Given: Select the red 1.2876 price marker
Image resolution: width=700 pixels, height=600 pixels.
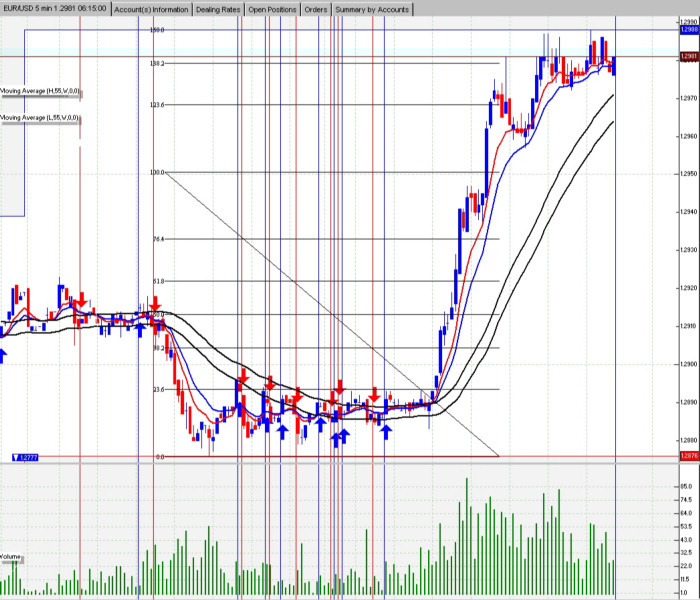Looking at the screenshot, I should tap(689, 456).
